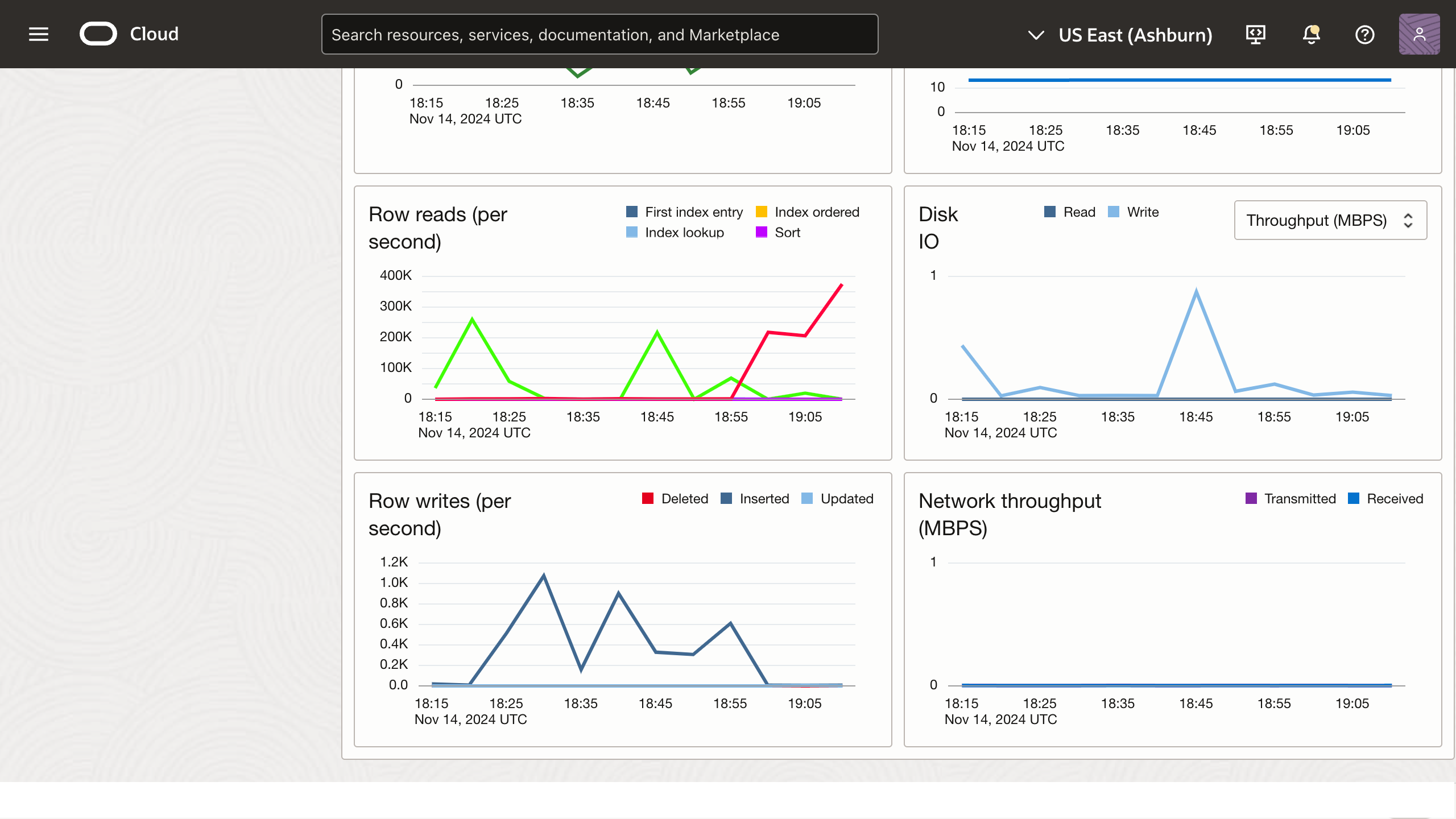Open the notifications bell
The width and height of the screenshot is (1456, 819).
[1311, 35]
